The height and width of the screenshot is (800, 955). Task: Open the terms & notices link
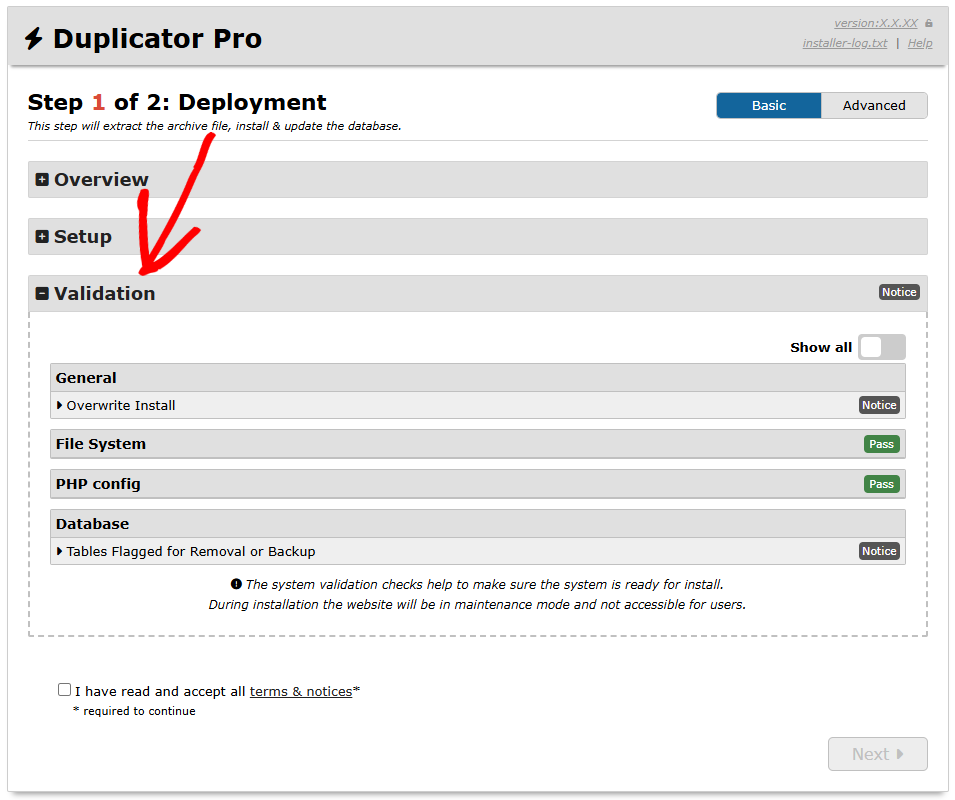coord(300,691)
